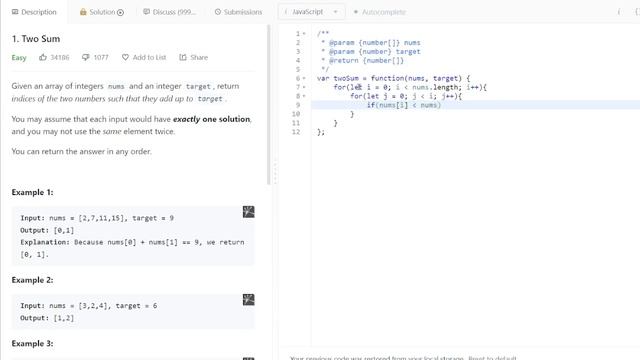
Task: Copy Example 2 using its corner icon
Action: [x=249, y=300]
